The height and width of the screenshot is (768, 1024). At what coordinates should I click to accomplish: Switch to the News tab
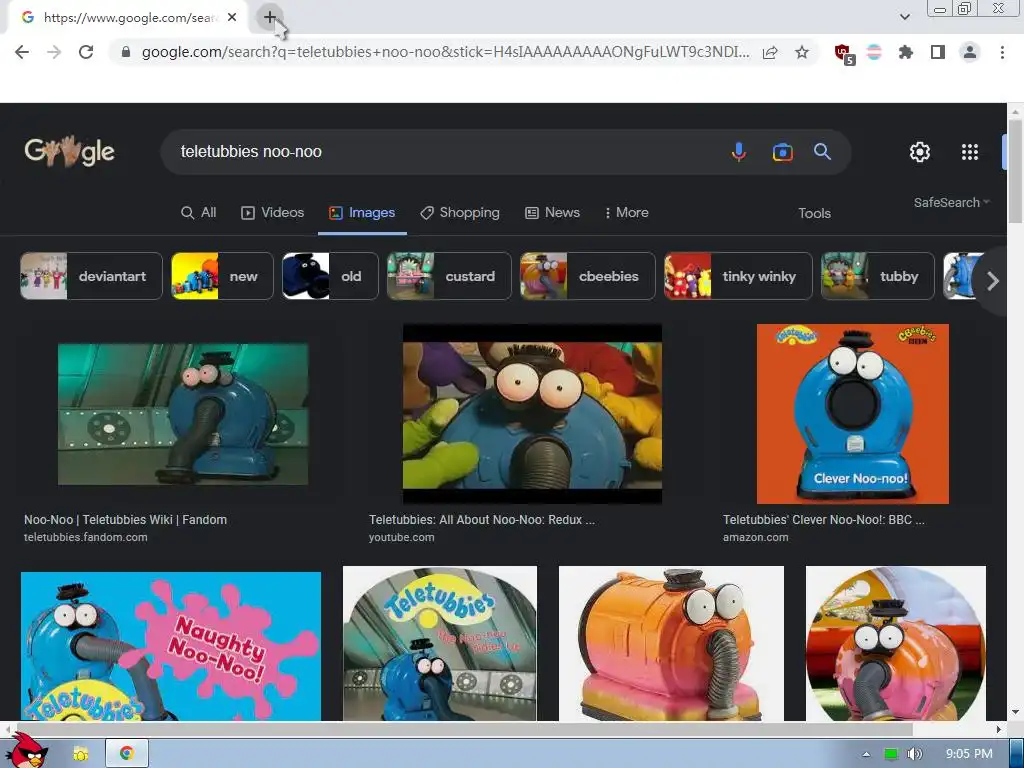click(x=552, y=213)
